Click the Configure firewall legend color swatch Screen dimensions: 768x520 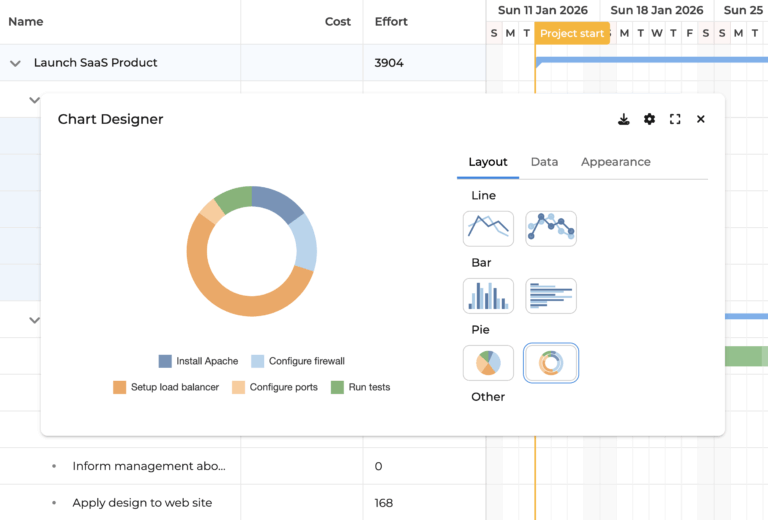tap(258, 361)
